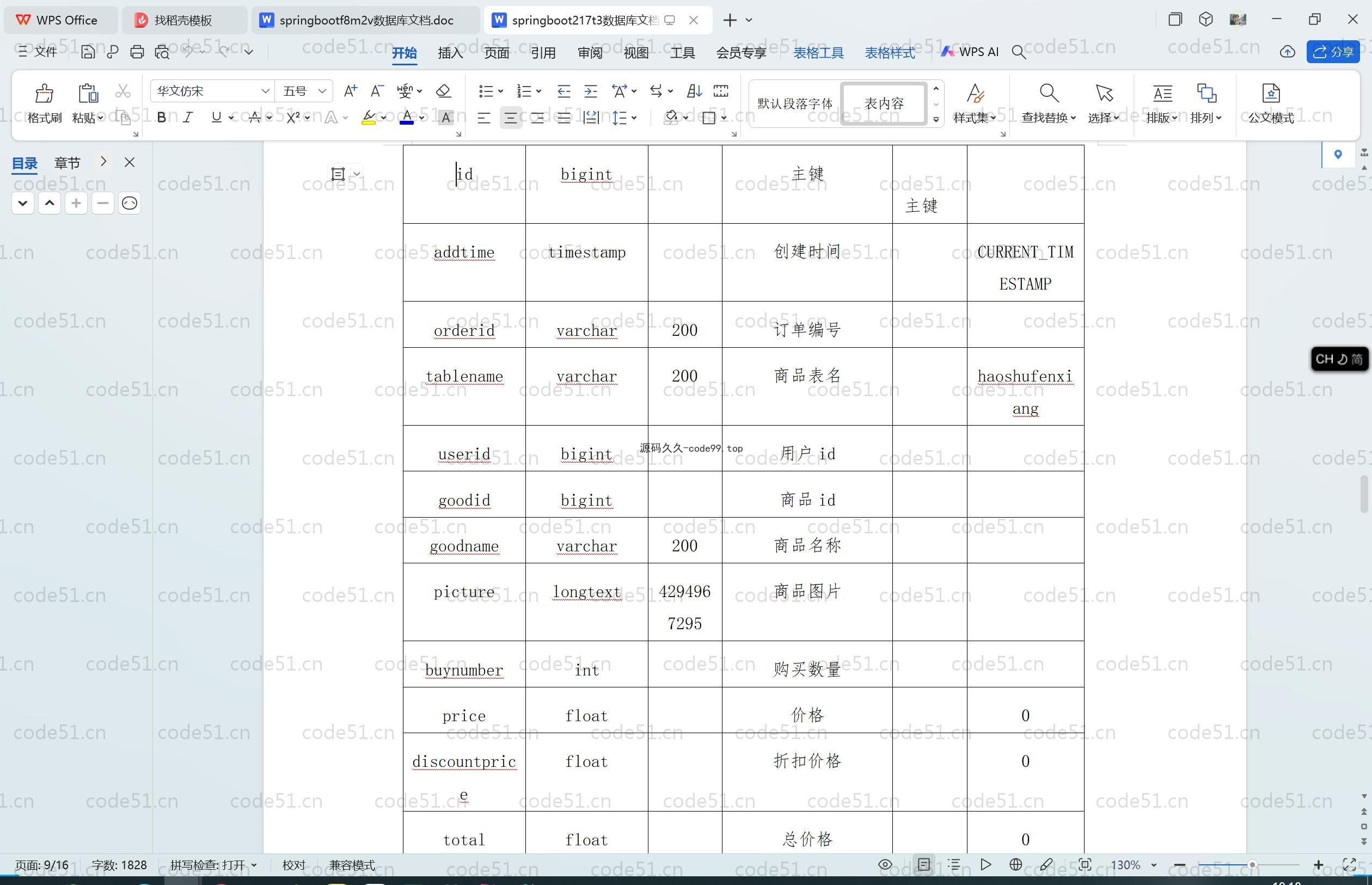Click the Cut scissors icon
Viewport: 1372px width, 885px height.
coord(123,91)
